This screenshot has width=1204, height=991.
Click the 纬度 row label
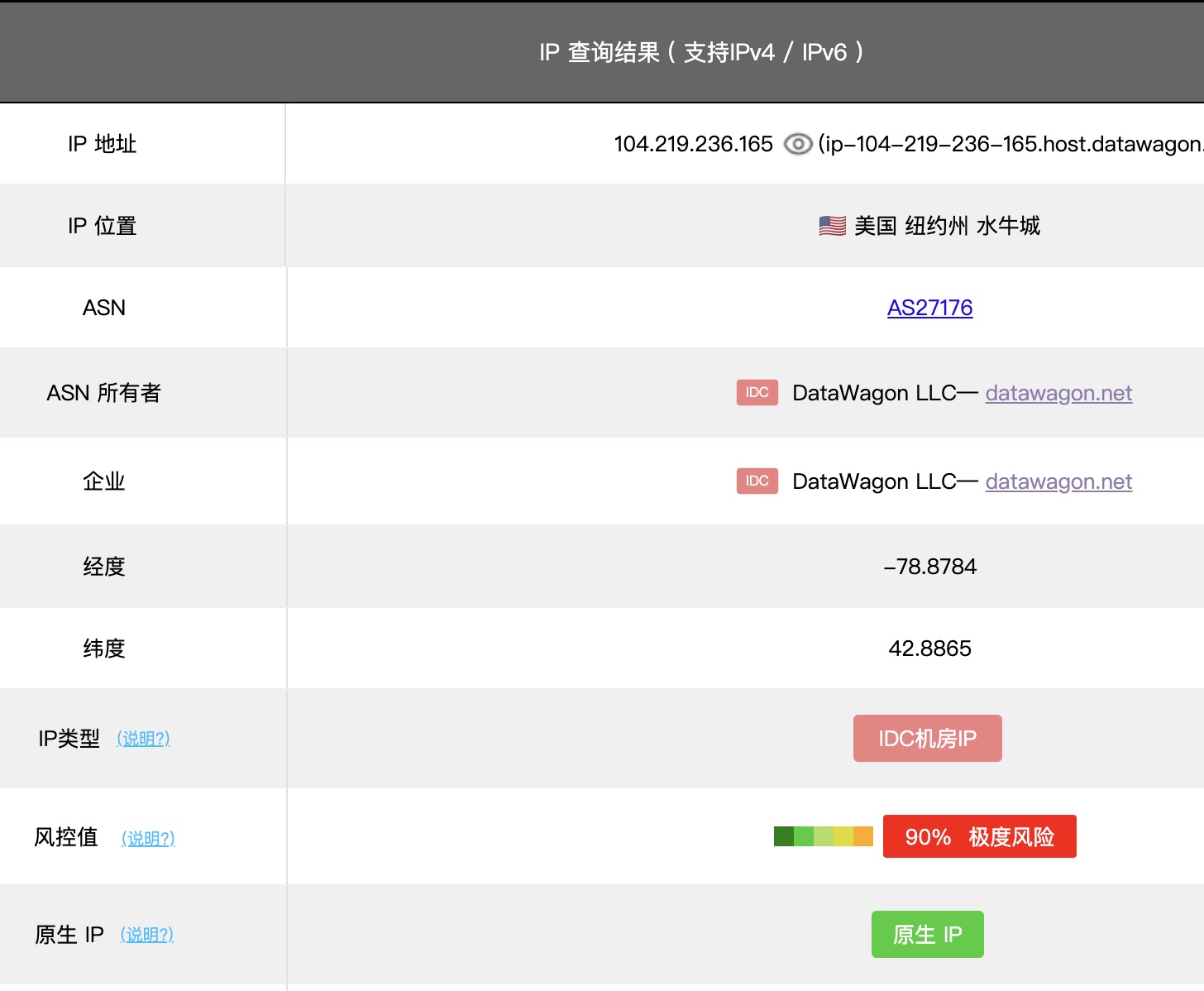(x=104, y=649)
